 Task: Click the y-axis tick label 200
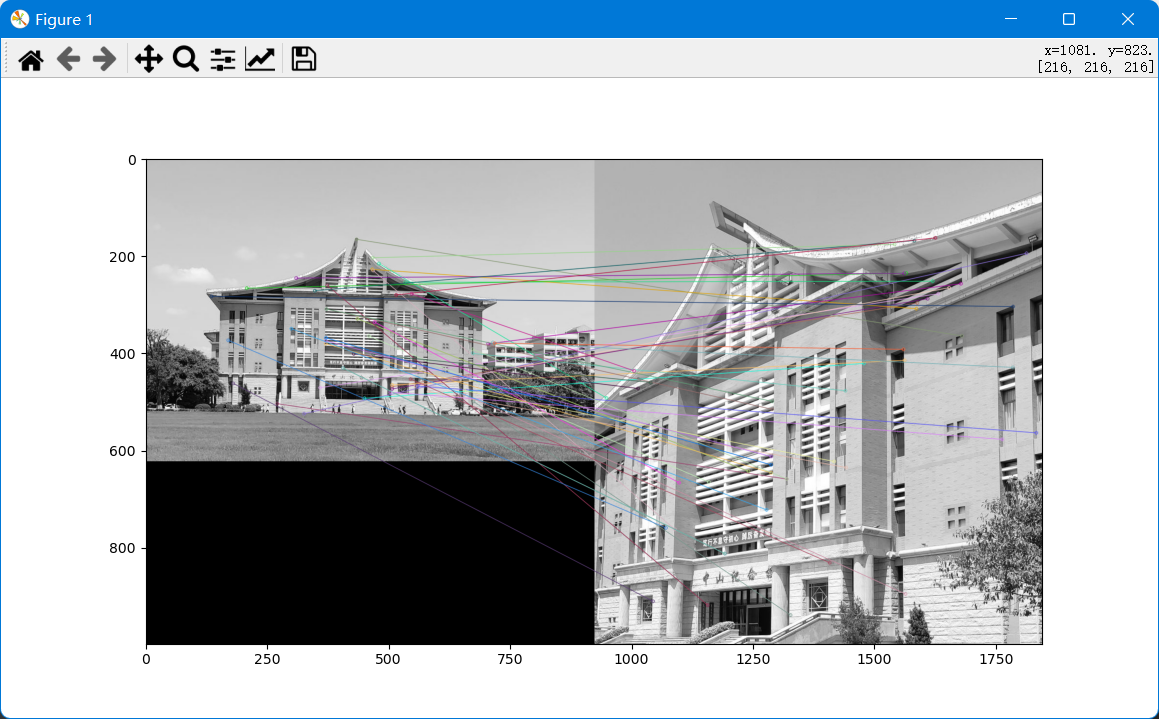123,257
